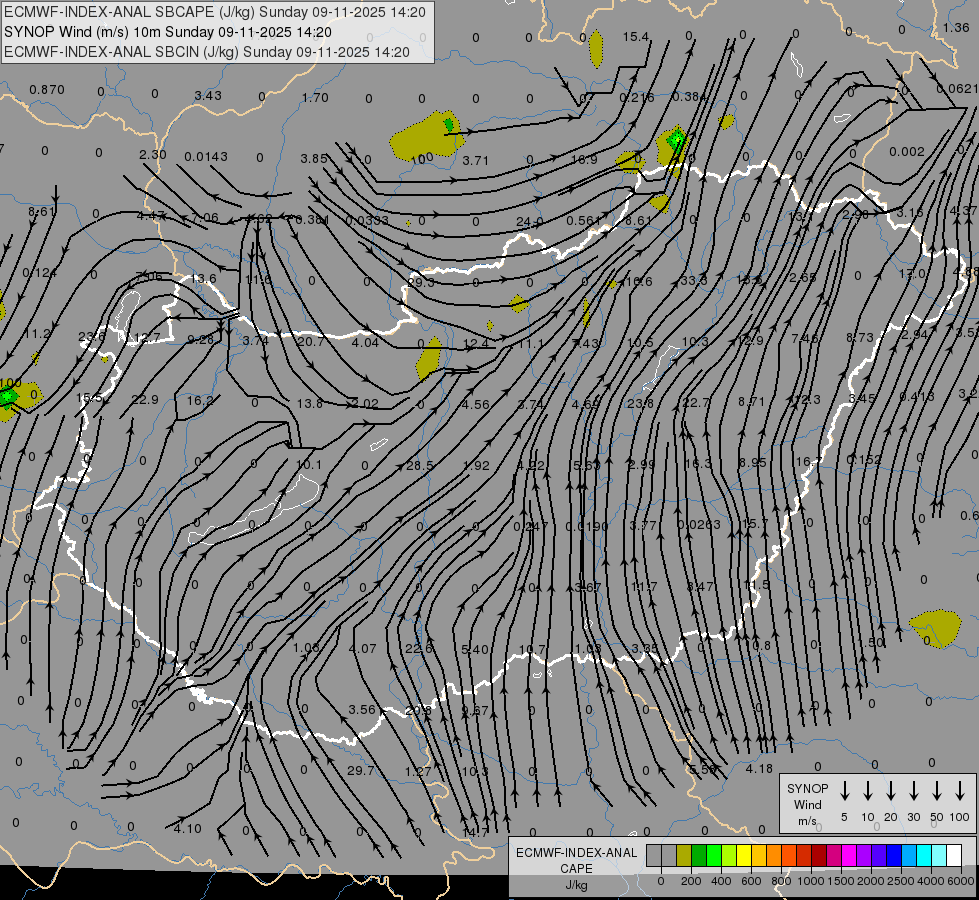979x900 pixels.
Task: Click the 29.7 value on the map
Action: pos(360,771)
